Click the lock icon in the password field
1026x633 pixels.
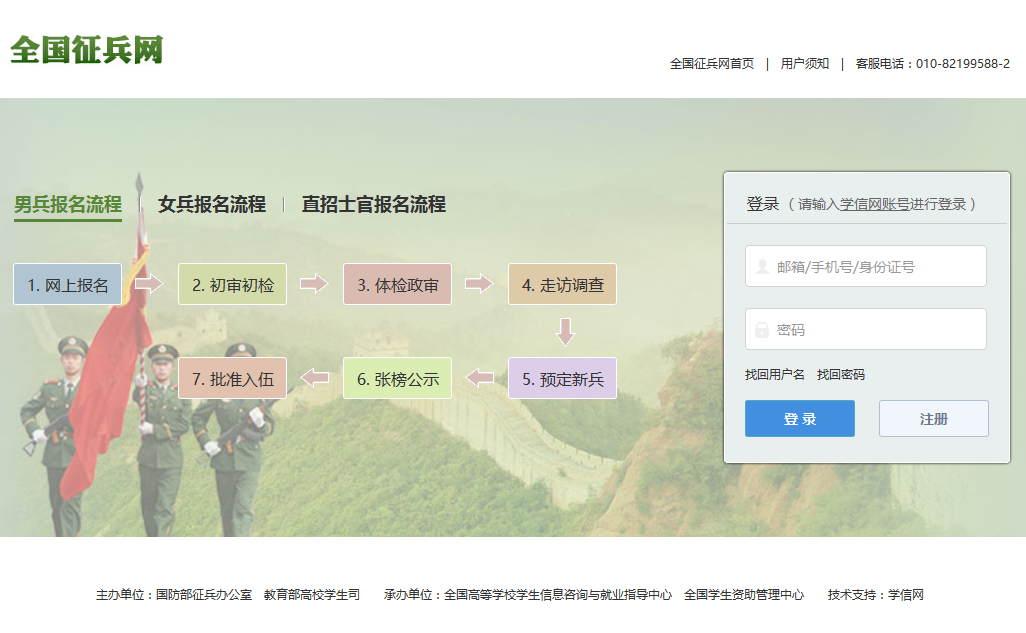click(x=762, y=330)
